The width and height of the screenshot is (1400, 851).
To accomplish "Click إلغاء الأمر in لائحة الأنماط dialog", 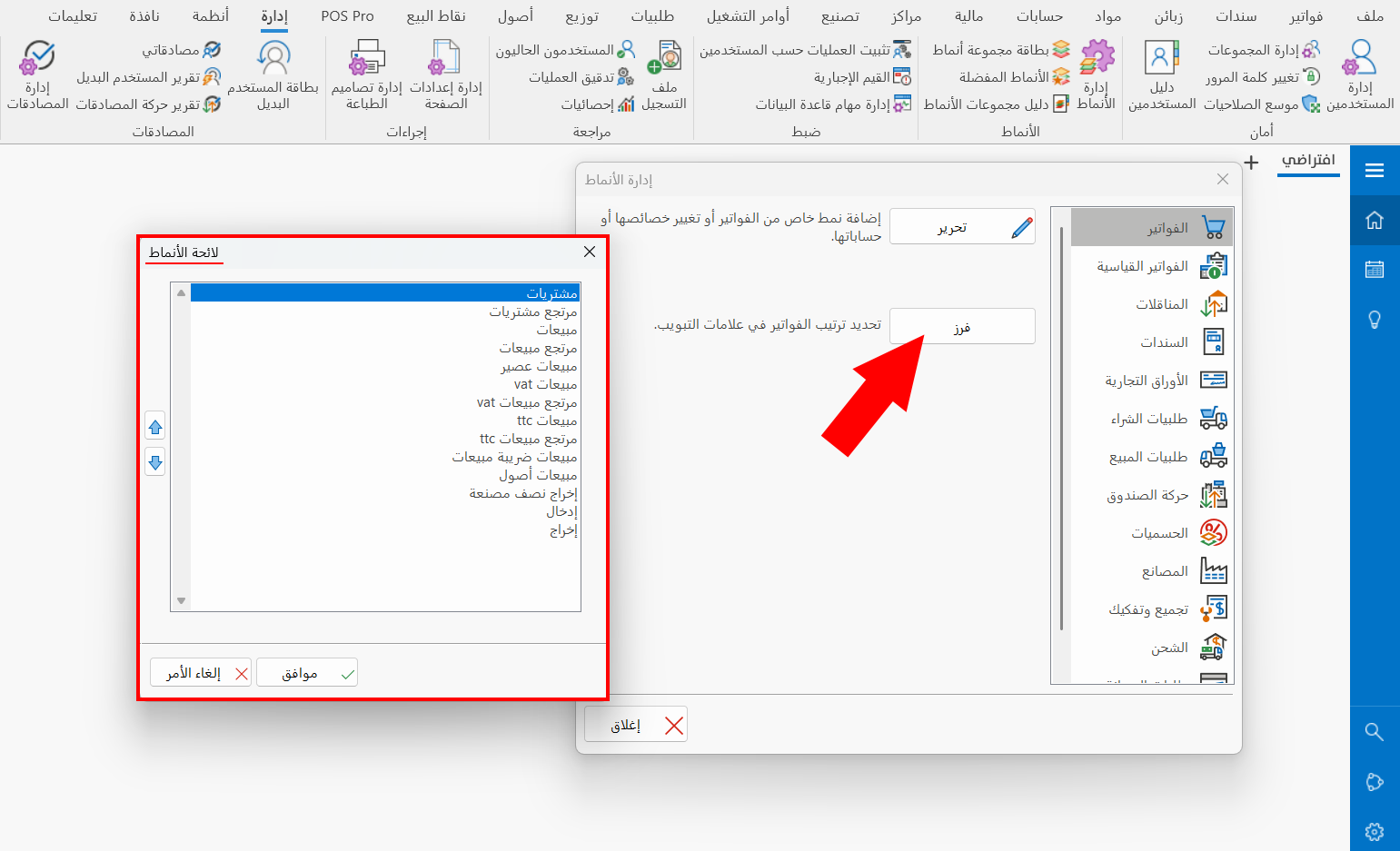I will point(201,673).
